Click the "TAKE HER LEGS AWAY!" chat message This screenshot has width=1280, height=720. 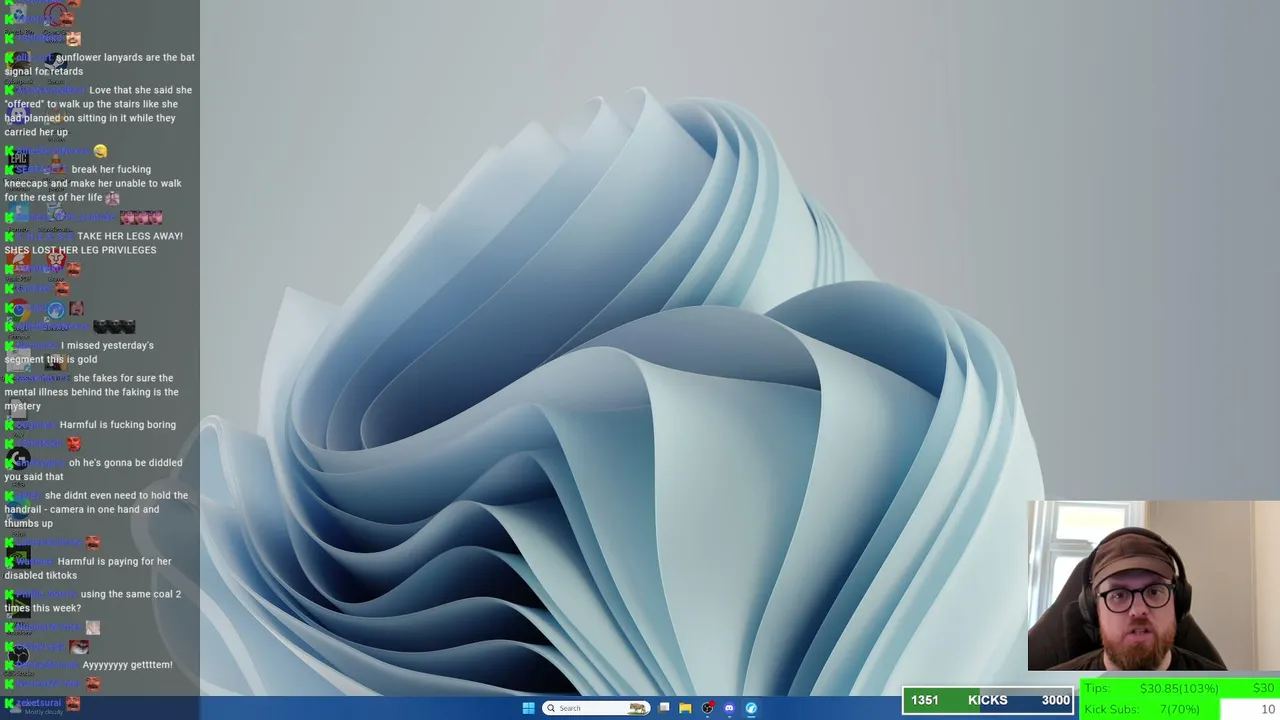94,243
